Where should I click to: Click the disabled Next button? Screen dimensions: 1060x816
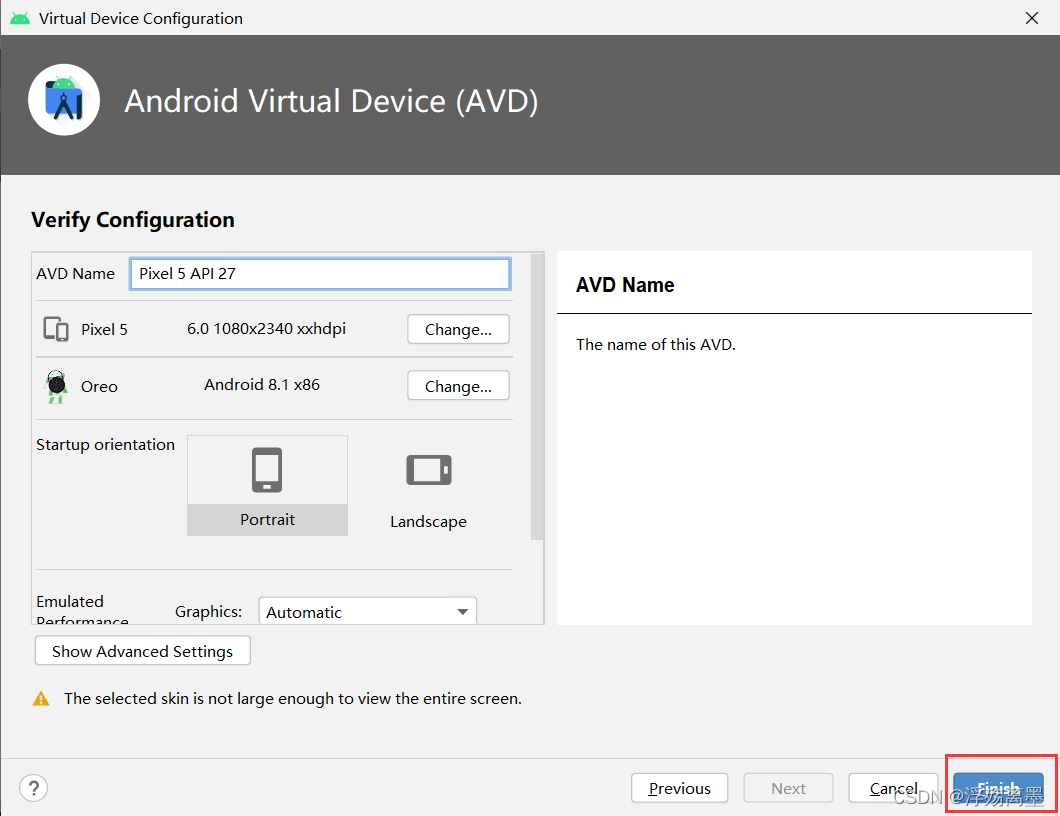788,788
